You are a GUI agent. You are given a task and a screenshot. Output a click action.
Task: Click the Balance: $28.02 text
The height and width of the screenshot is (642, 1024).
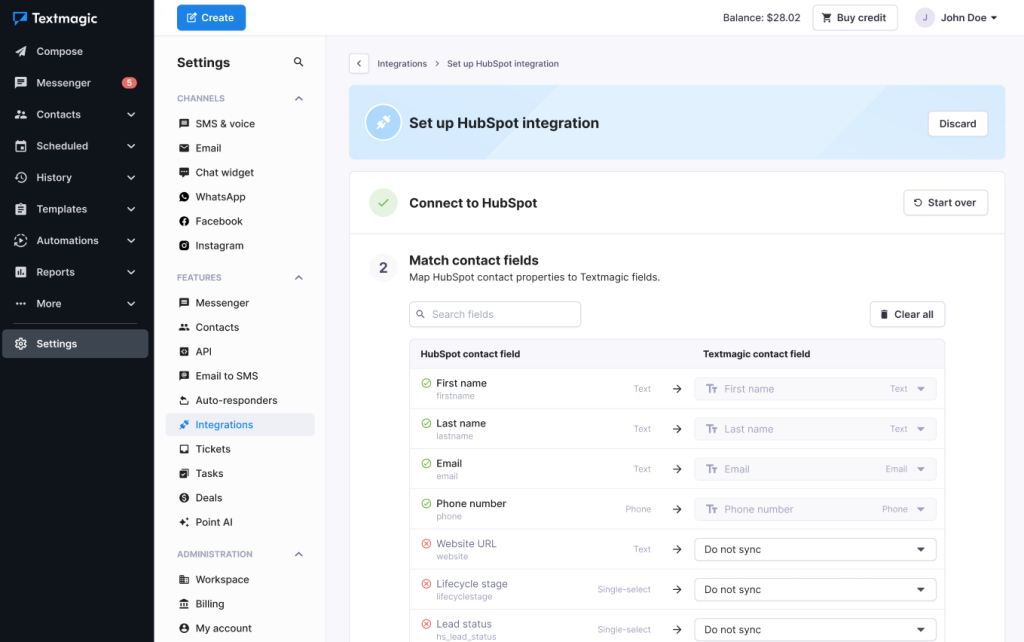click(761, 18)
